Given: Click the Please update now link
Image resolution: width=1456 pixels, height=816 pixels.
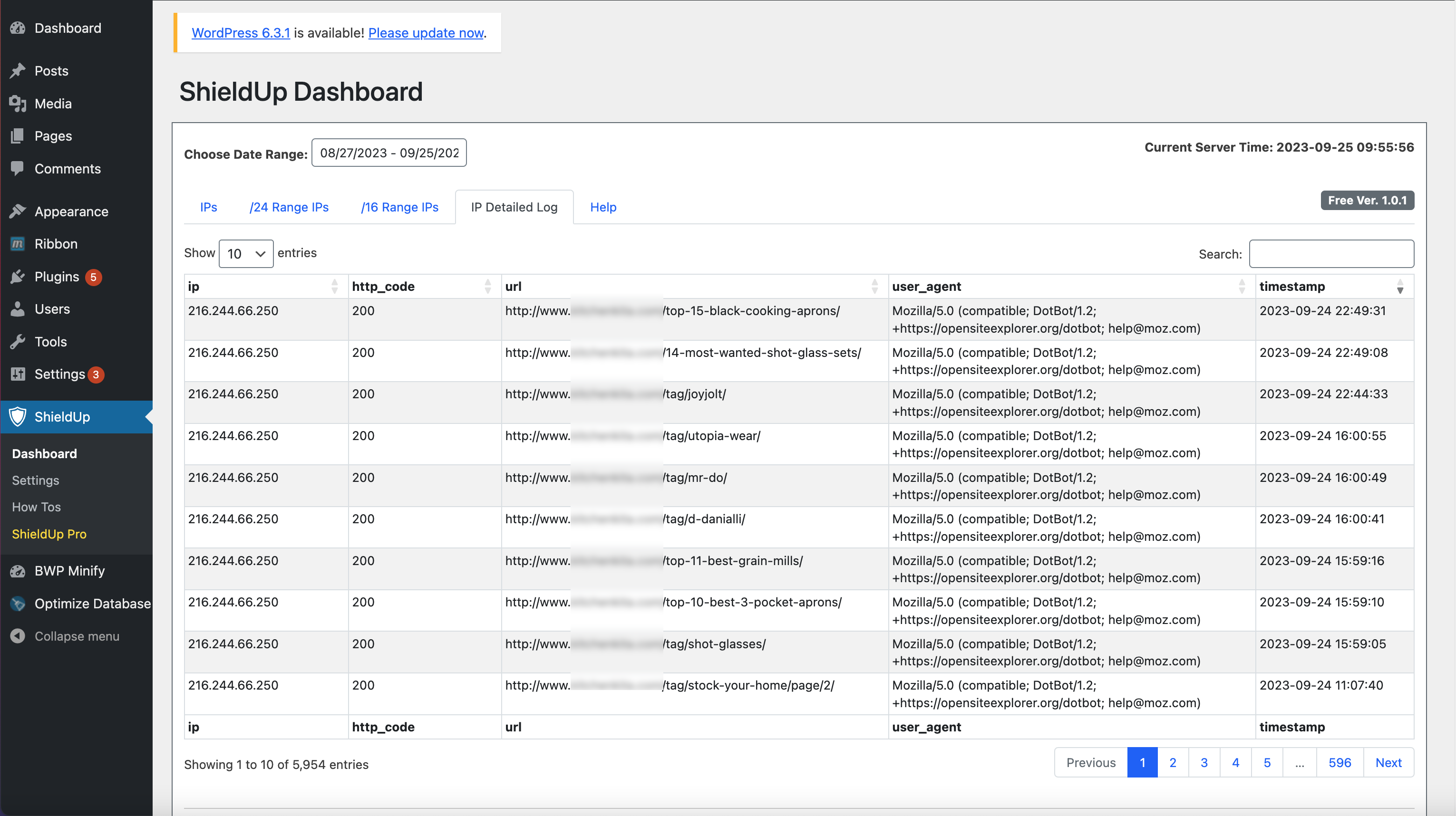Looking at the screenshot, I should [x=426, y=33].
